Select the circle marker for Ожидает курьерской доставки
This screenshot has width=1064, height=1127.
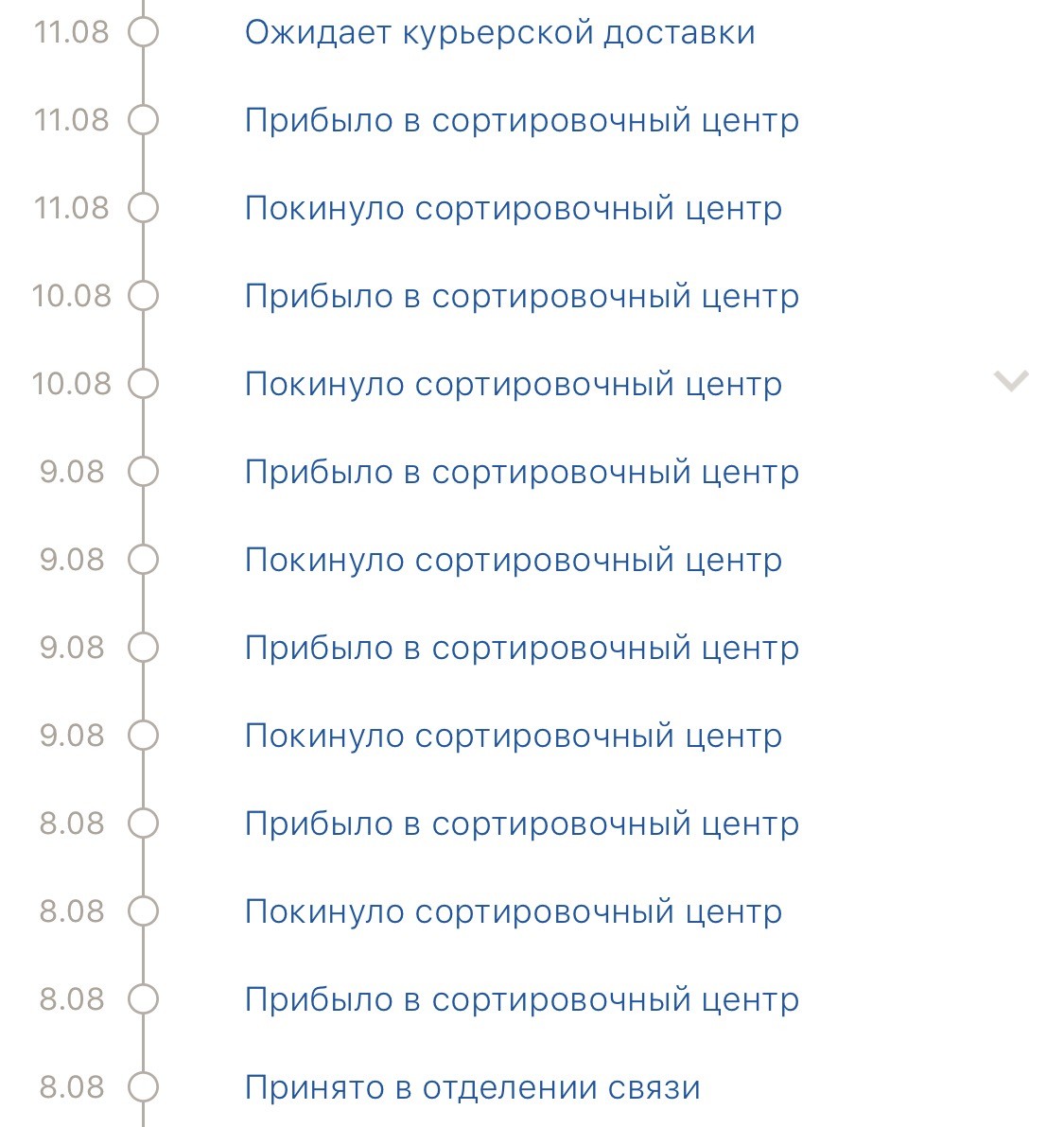[x=143, y=32]
